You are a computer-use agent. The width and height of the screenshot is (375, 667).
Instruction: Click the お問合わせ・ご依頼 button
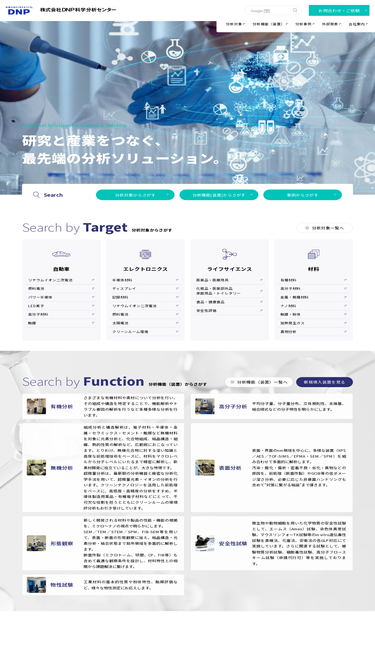(339, 11)
